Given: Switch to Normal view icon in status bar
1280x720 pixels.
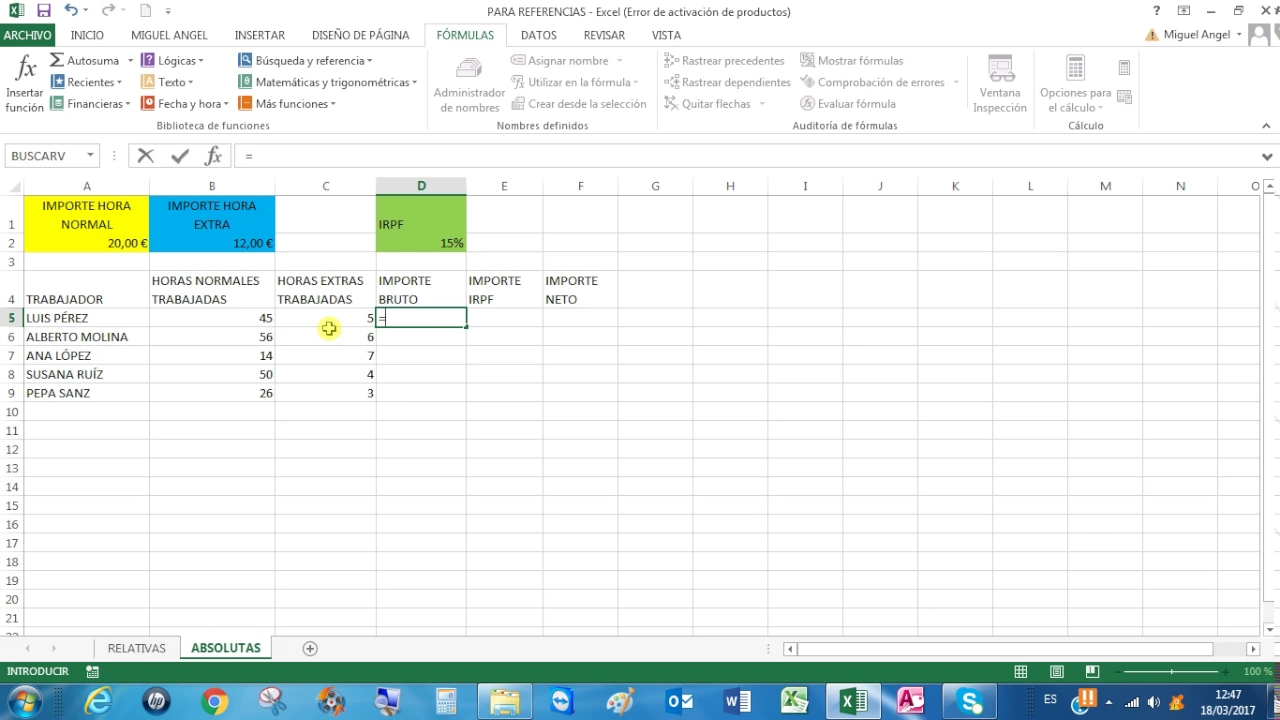Looking at the screenshot, I should click(1020, 672).
